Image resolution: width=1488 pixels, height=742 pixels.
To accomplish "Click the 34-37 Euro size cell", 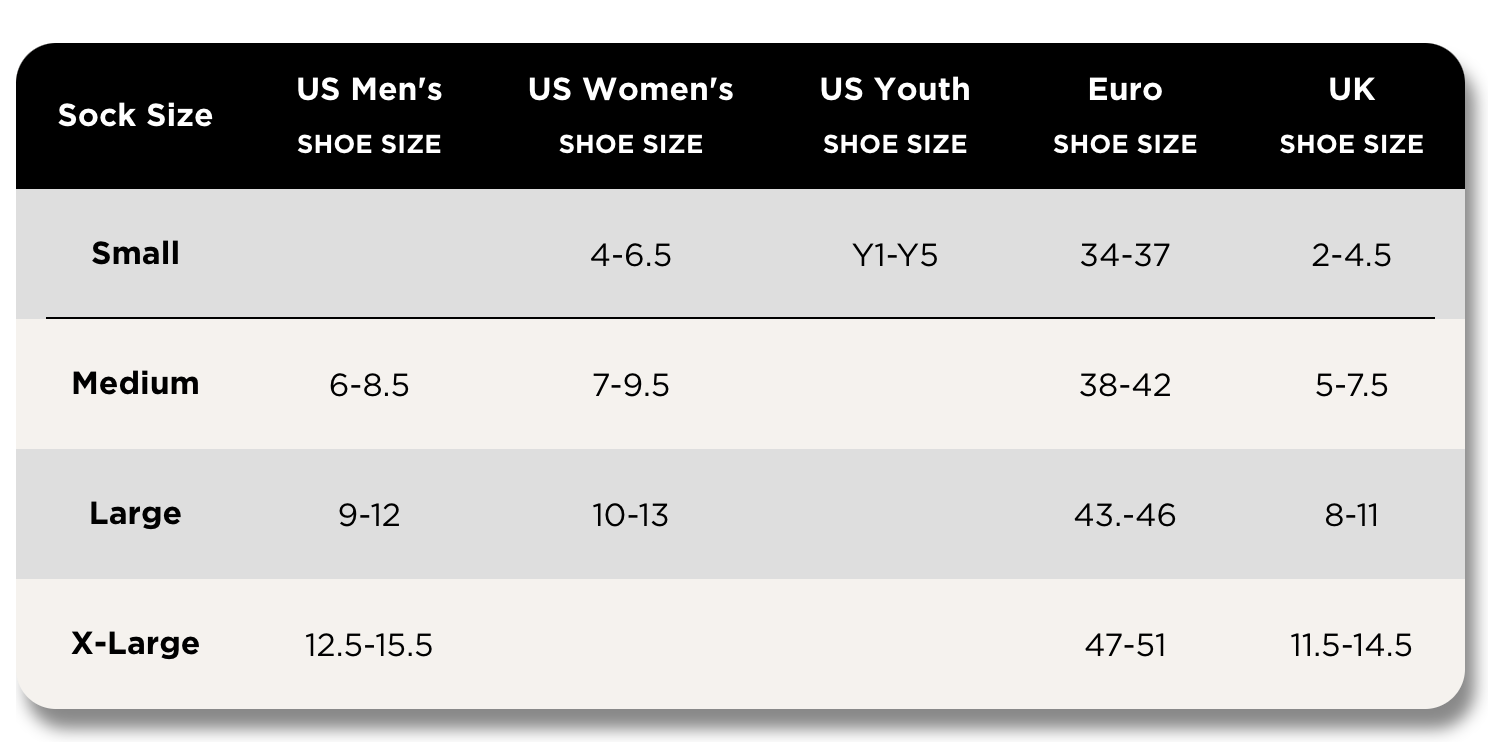I will [x=1125, y=256].
